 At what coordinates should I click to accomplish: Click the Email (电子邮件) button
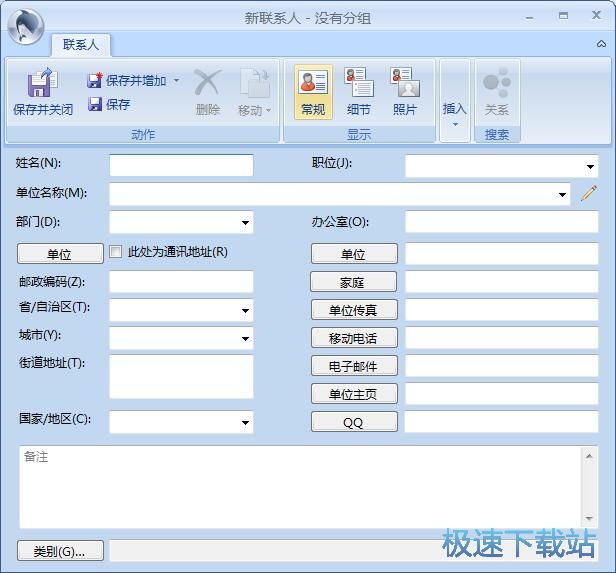click(354, 366)
